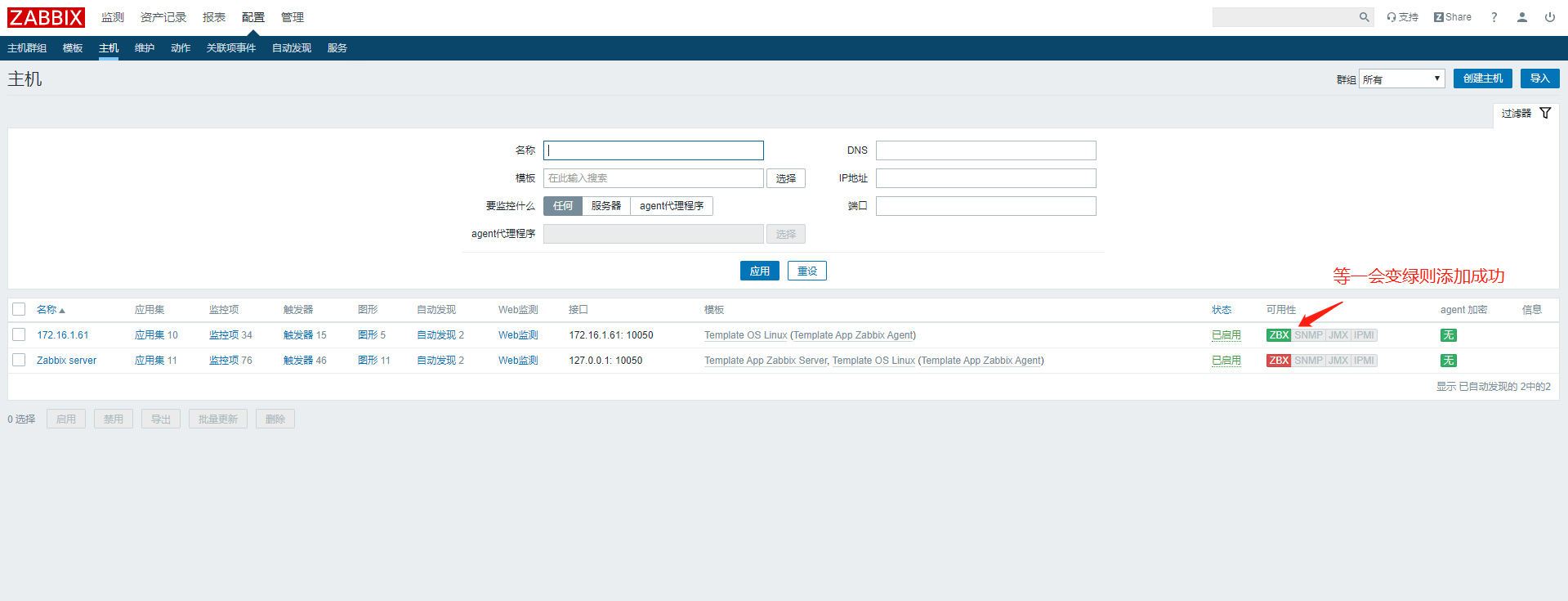Viewport: 1568px width, 601px height.
Task: Click SNMP badge in Zabbix server row
Action: coord(1308,361)
